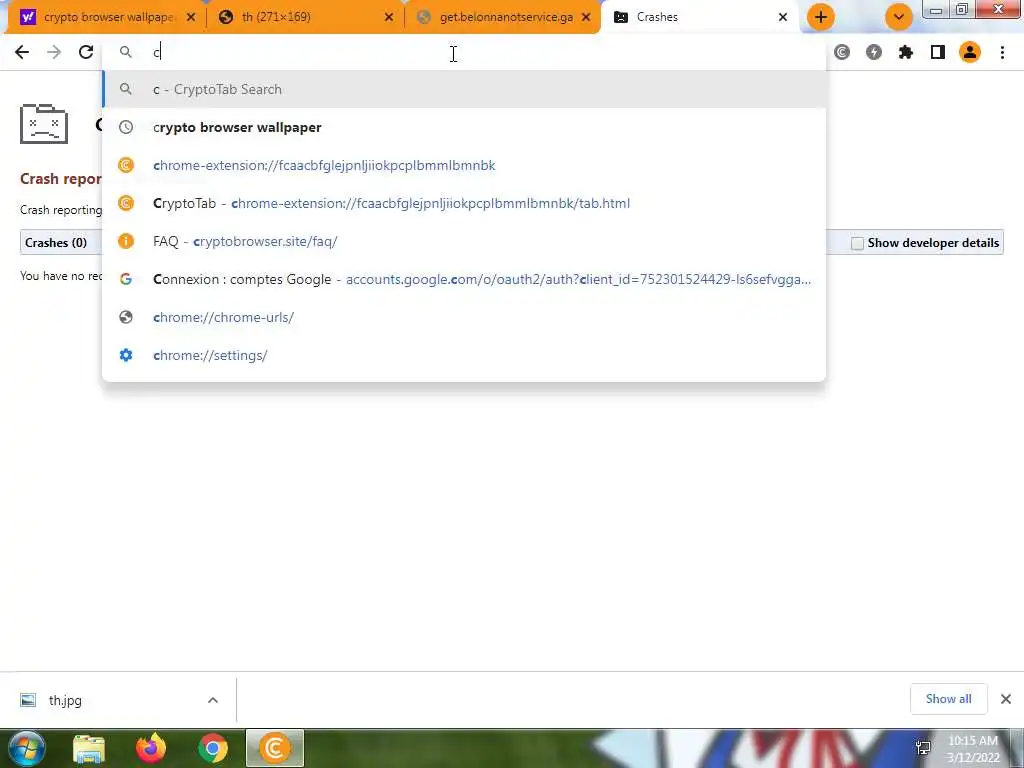Expand th.jpg download options chevron
This screenshot has height=768, width=1024.
click(213, 700)
